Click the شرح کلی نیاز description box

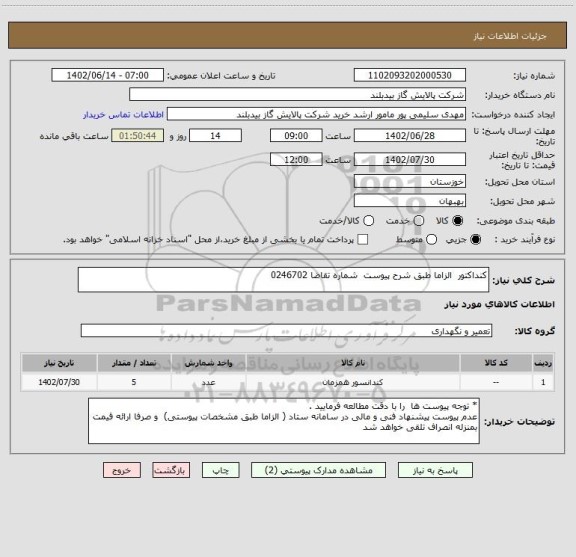coord(284,280)
